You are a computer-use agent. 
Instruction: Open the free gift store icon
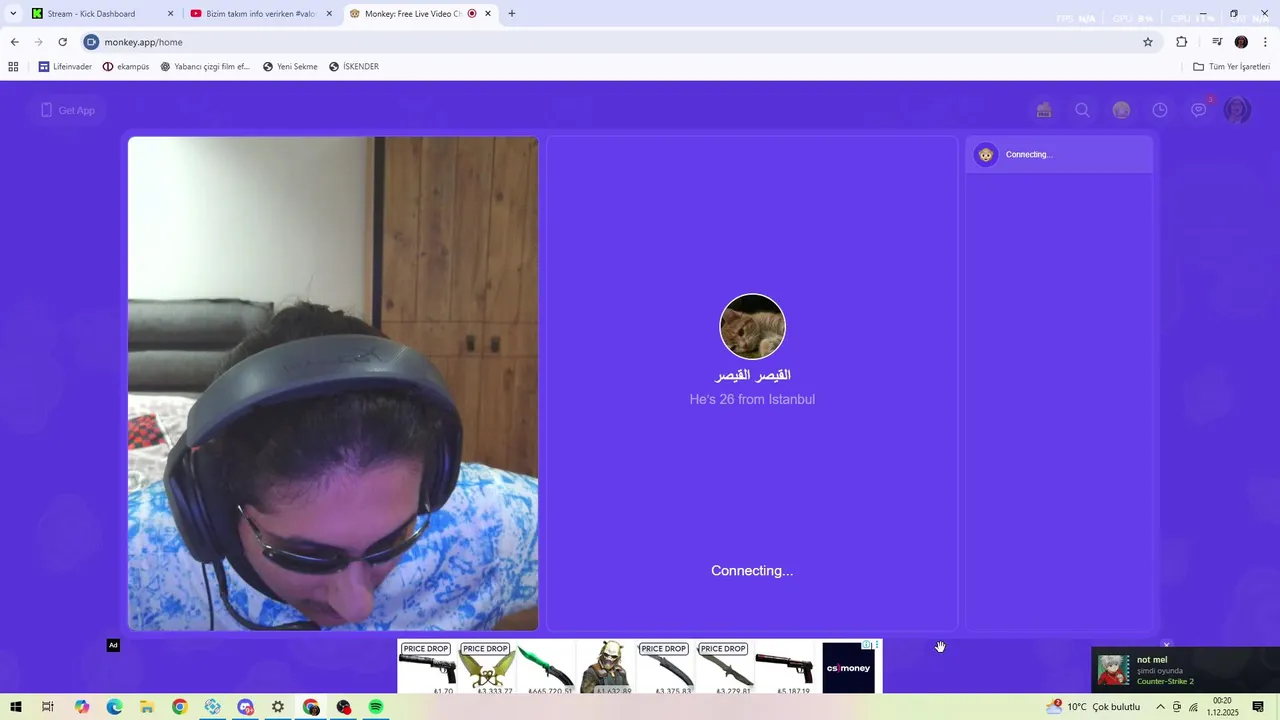click(x=1044, y=110)
